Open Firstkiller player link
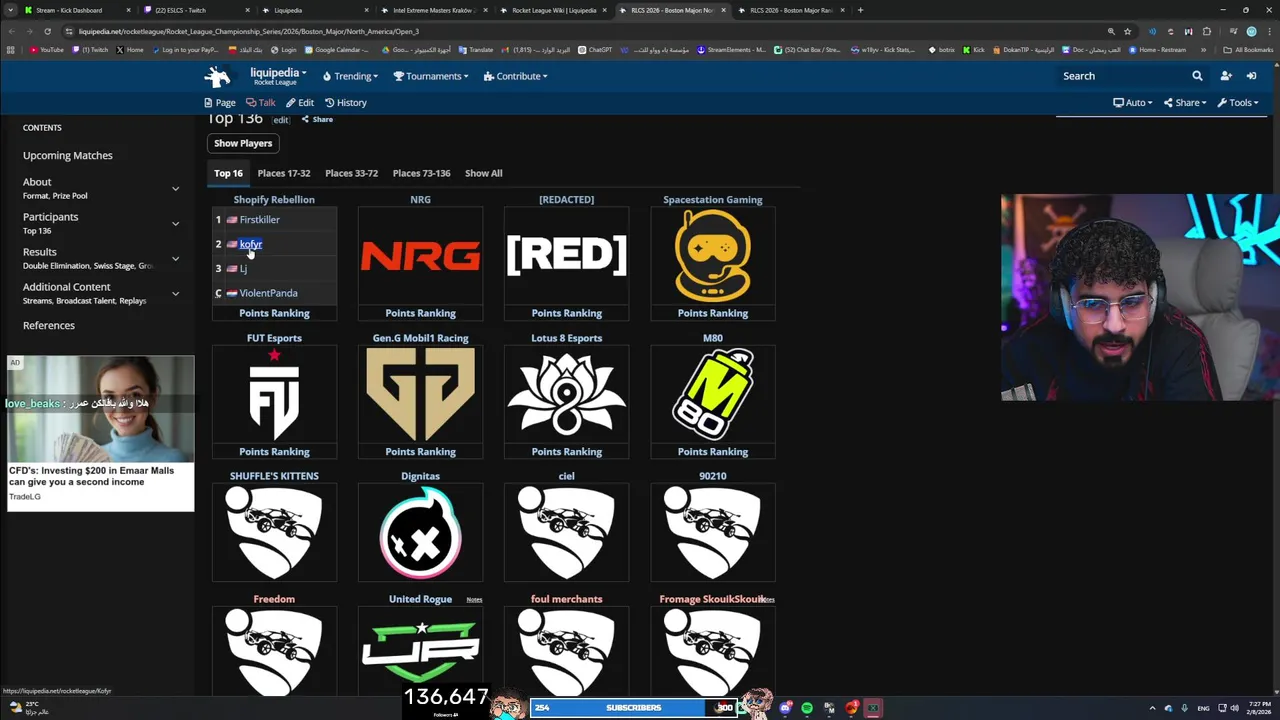This screenshot has width=1280, height=720. pyautogui.click(x=259, y=220)
